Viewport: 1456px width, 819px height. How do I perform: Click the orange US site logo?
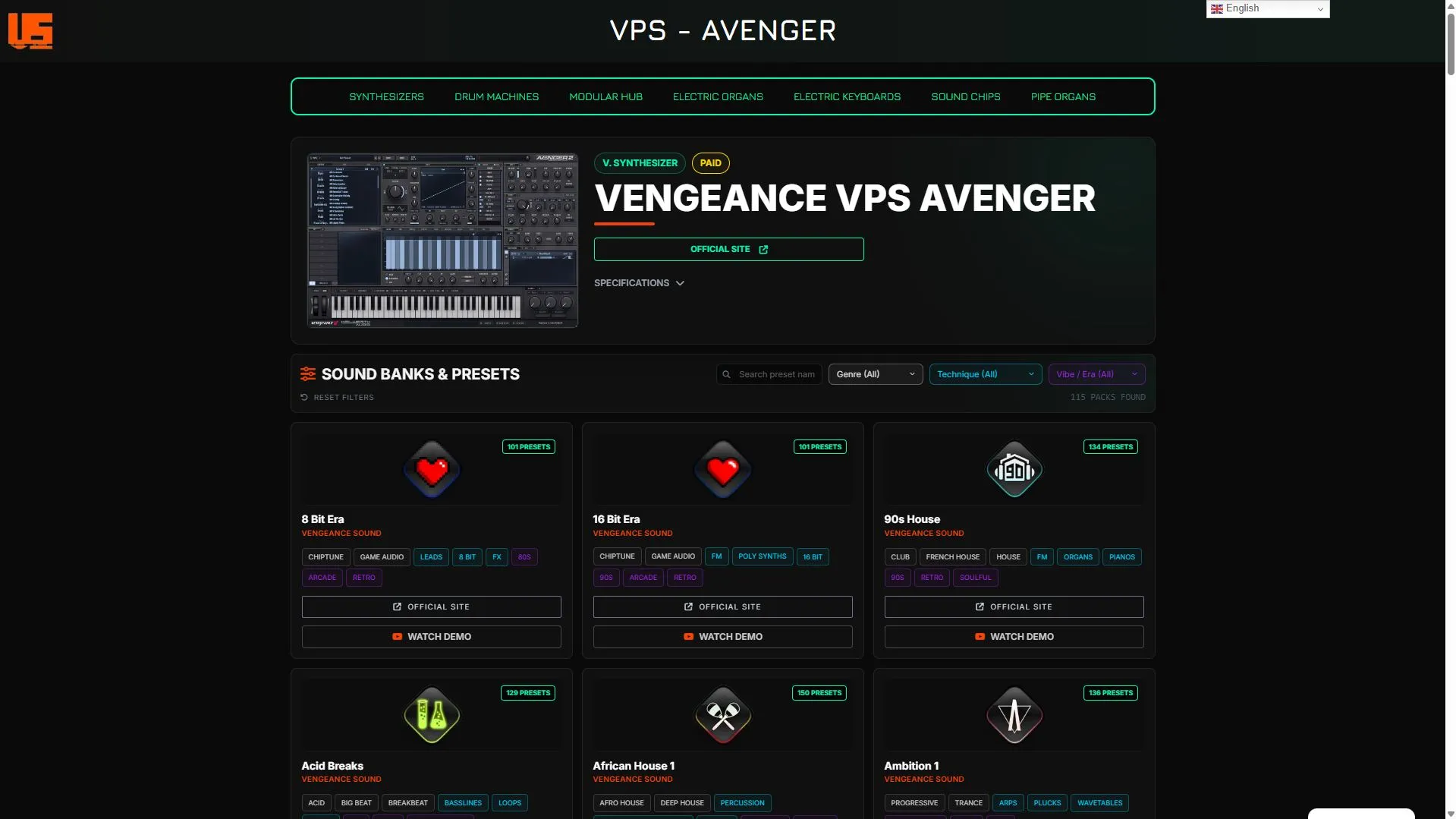tap(30, 31)
